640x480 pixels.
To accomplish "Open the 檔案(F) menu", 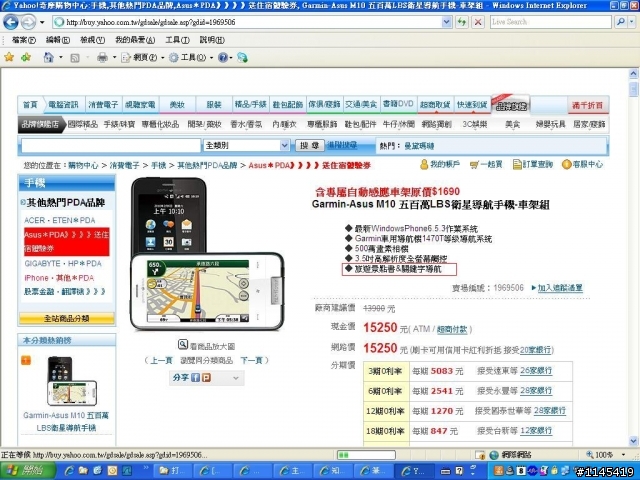I will point(24,40).
